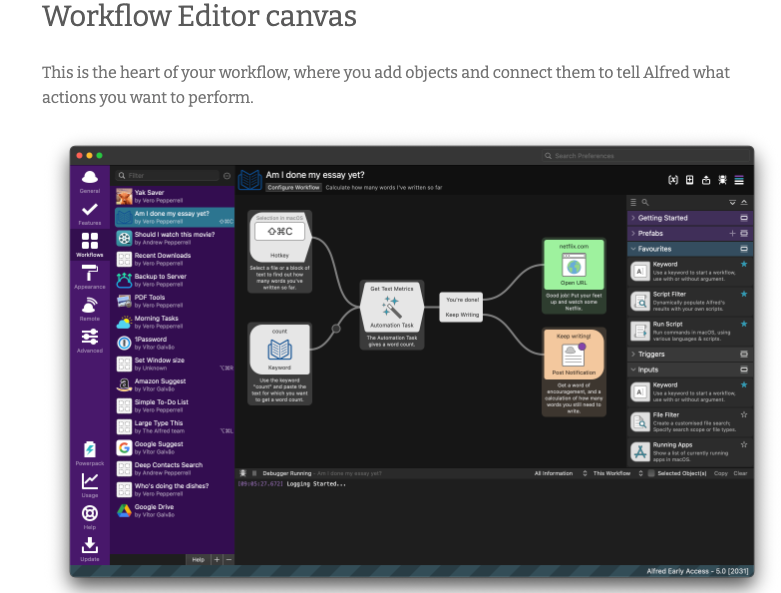Select the Script Filter palette object
Screen dimensions: 781x593
[x=690, y=301]
